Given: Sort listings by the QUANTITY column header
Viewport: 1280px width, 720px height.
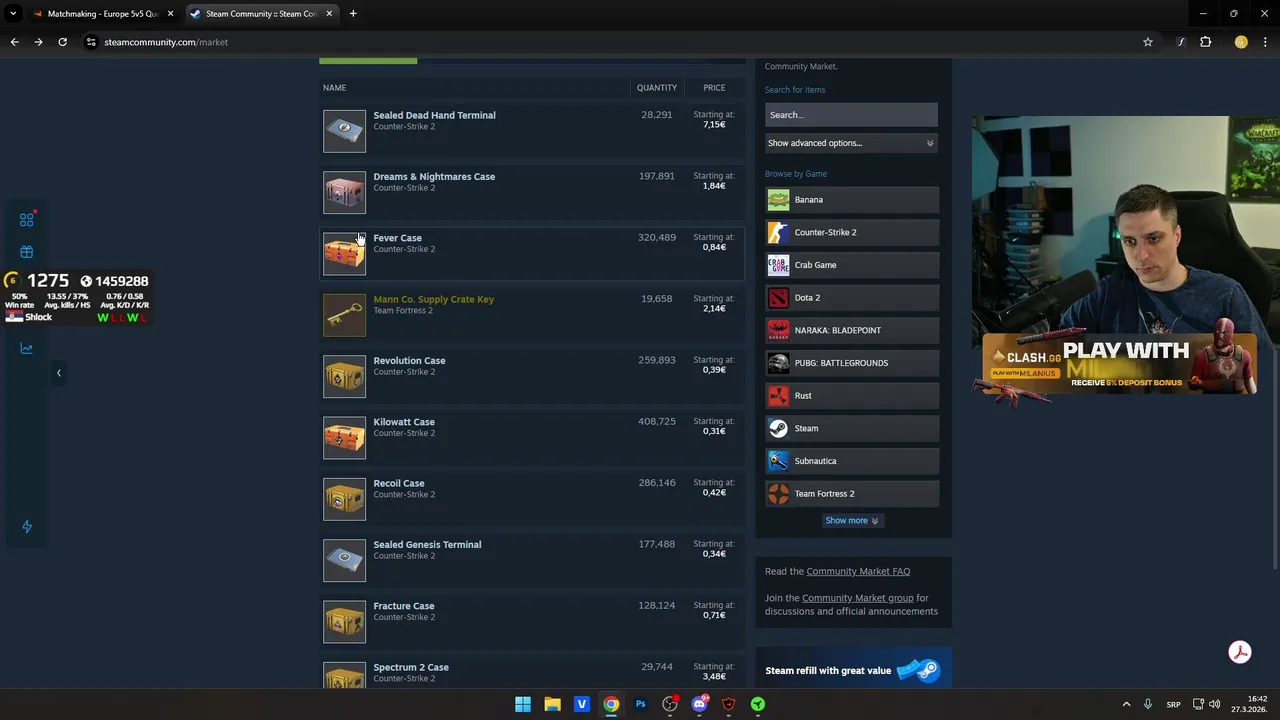Looking at the screenshot, I should (x=657, y=88).
